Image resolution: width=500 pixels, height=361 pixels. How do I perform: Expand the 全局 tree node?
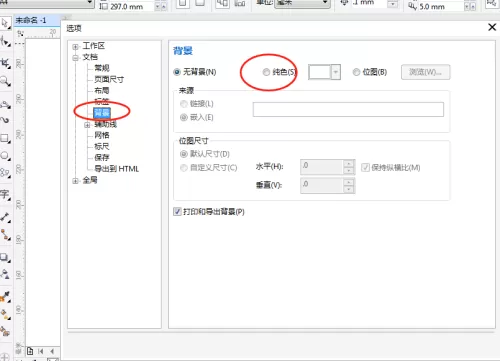click(x=75, y=181)
